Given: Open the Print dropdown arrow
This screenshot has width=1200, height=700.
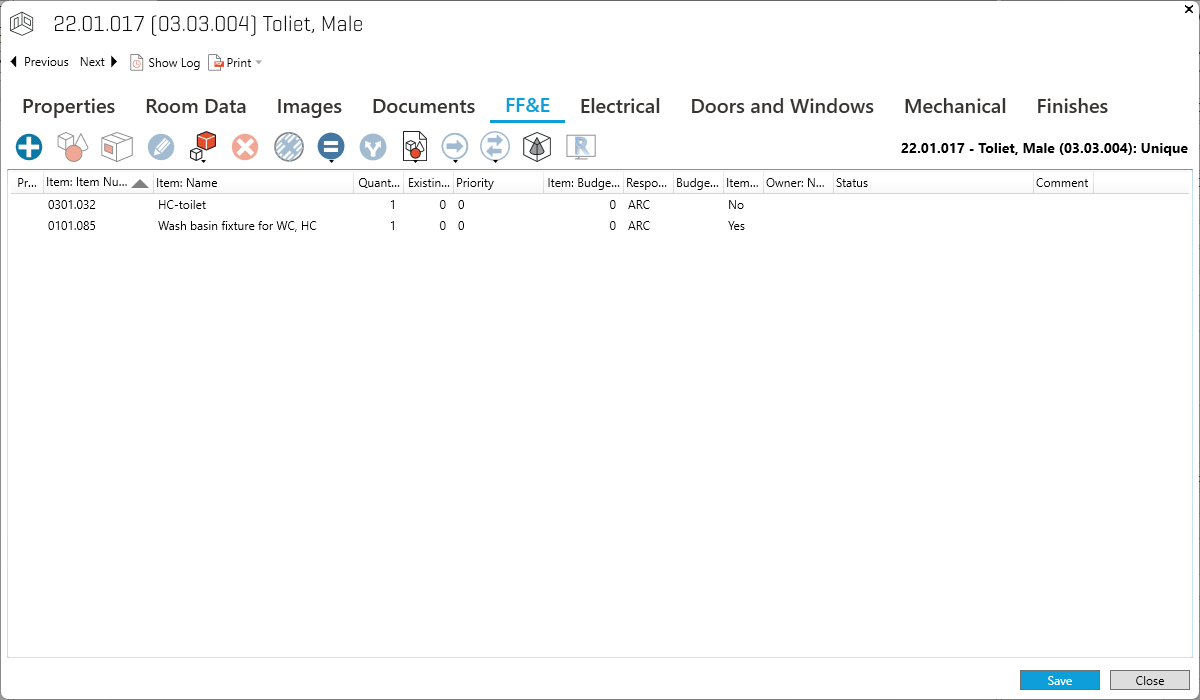Looking at the screenshot, I should [x=259, y=63].
